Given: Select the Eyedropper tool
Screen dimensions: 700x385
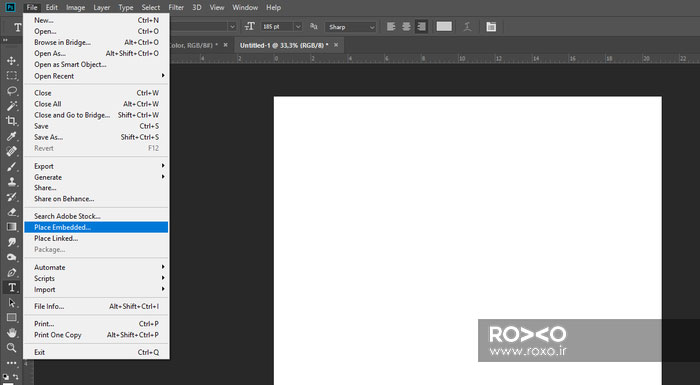Looking at the screenshot, I should 12,136.
